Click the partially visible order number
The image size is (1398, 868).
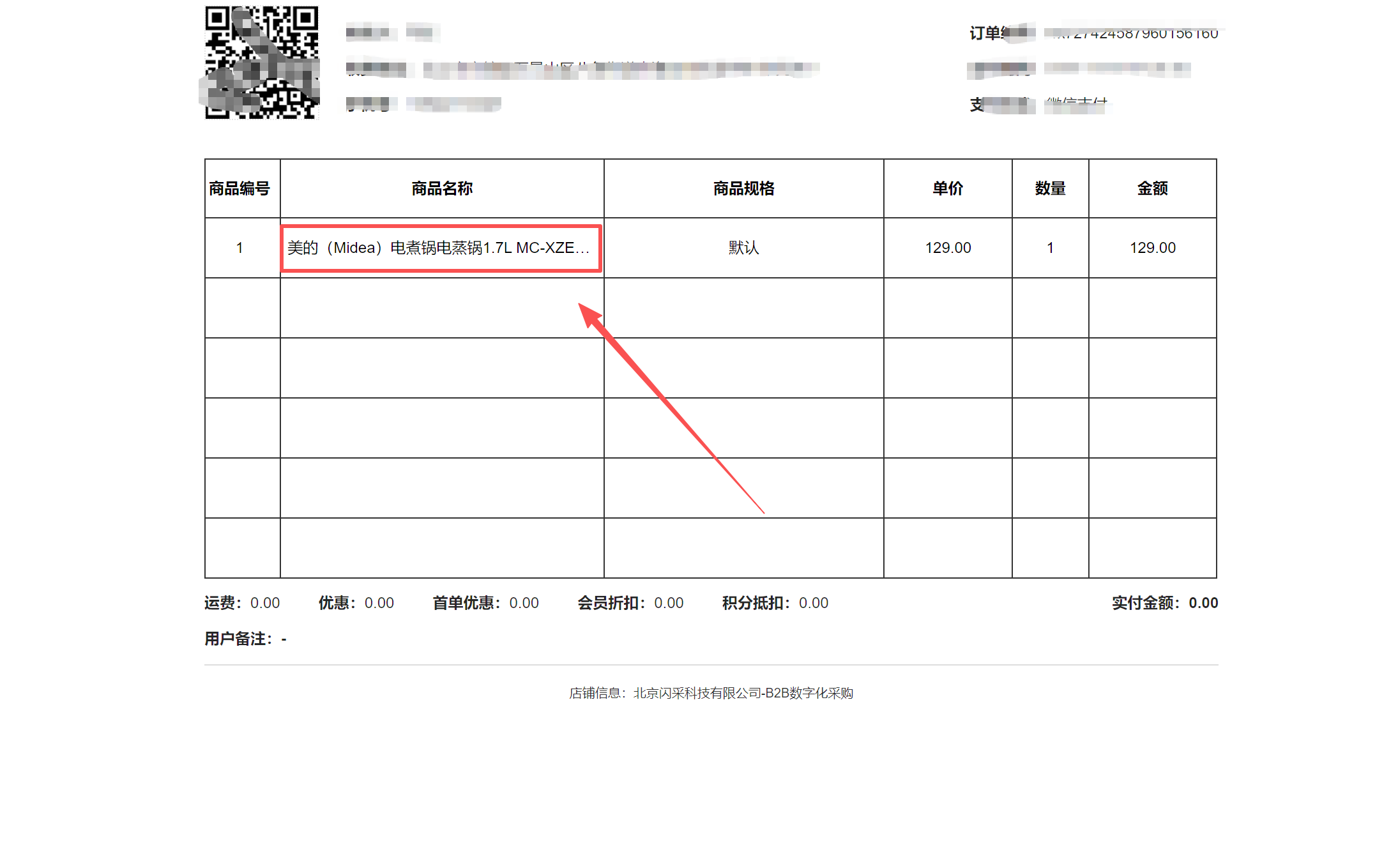[x=1137, y=33]
